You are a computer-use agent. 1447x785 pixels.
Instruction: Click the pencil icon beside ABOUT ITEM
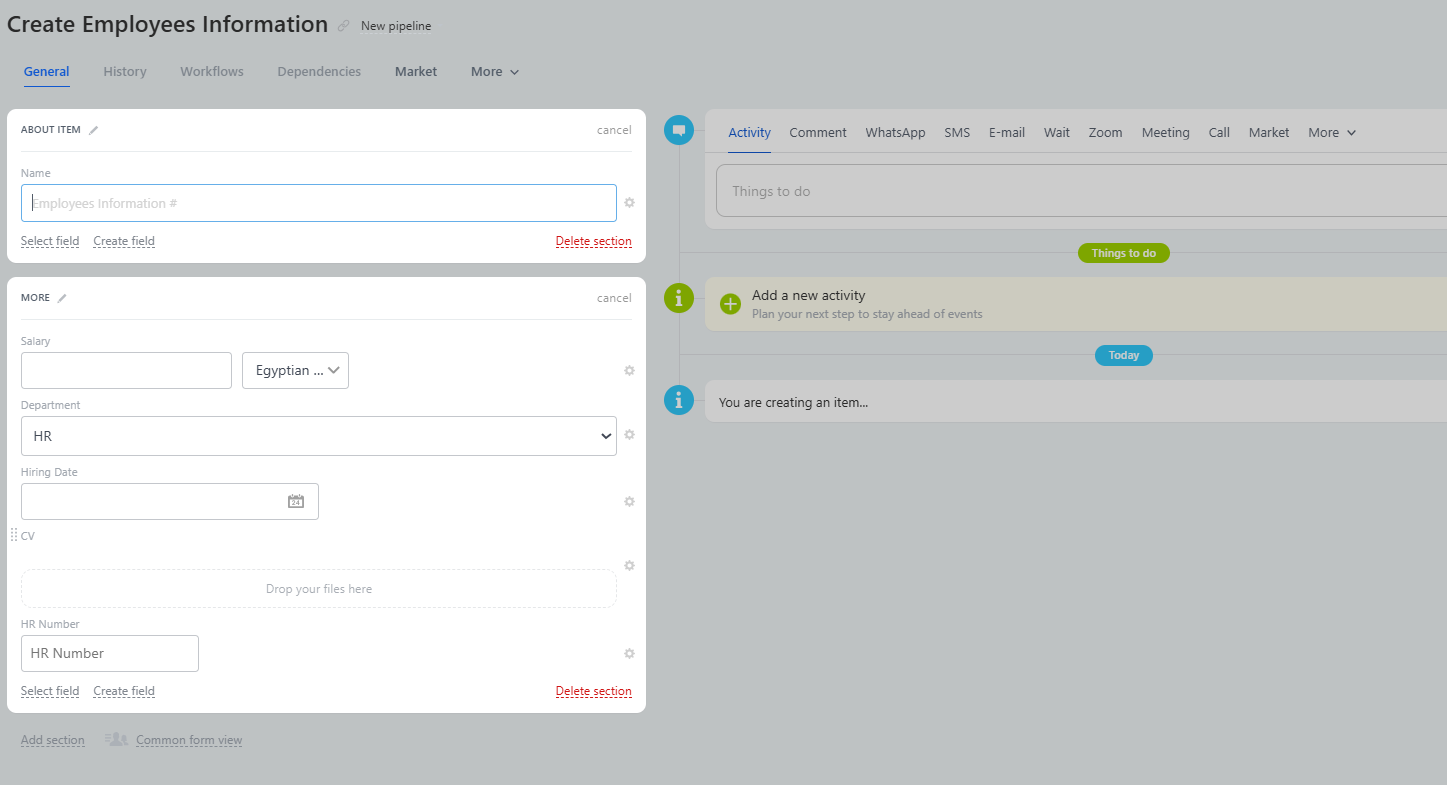94,130
